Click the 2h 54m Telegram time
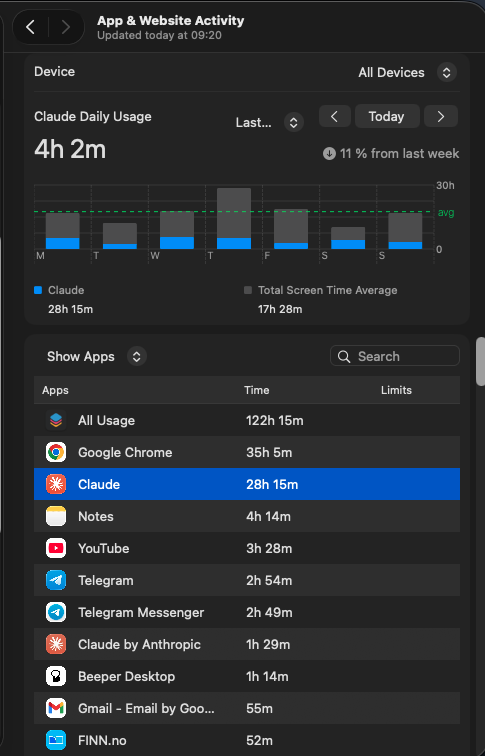 click(x=269, y=580)
